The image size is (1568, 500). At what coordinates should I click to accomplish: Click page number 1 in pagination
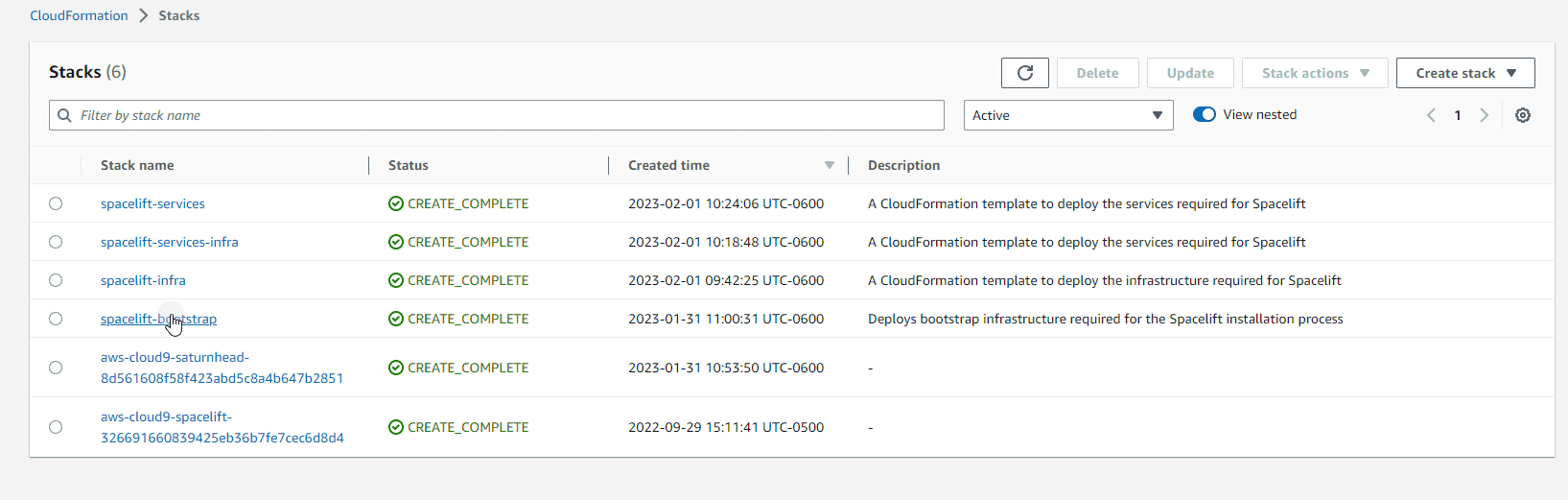(x=1458, y=115)
